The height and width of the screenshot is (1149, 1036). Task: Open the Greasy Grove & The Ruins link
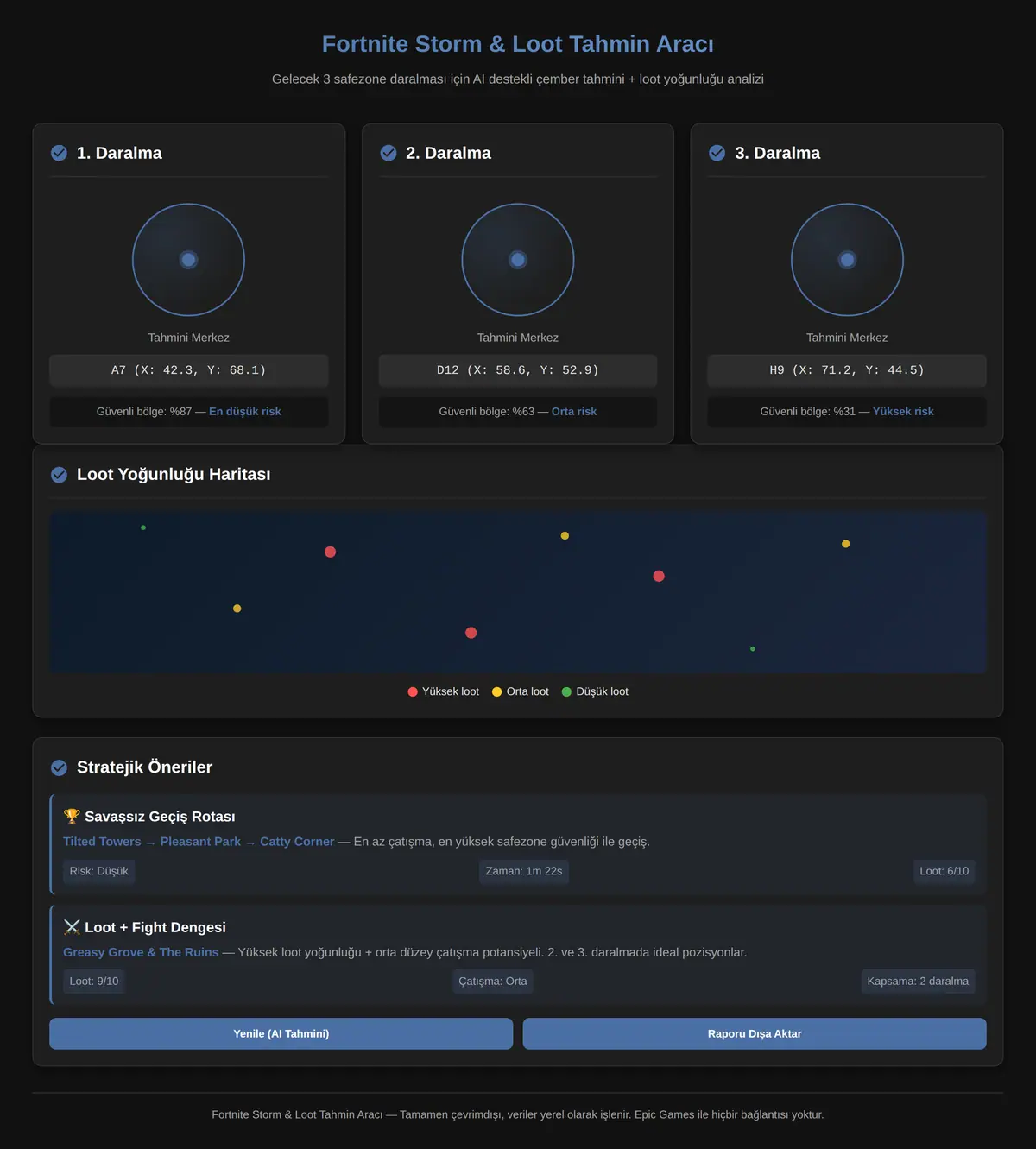141,952
